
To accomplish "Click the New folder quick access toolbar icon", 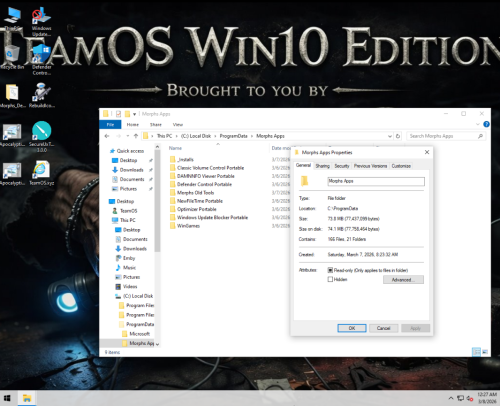I will (x=127, y=114).
